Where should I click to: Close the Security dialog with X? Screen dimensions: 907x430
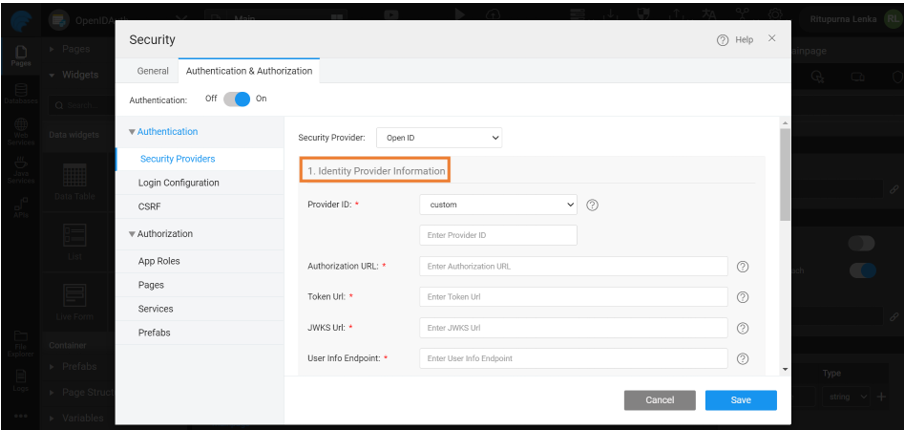click(771, 38)
